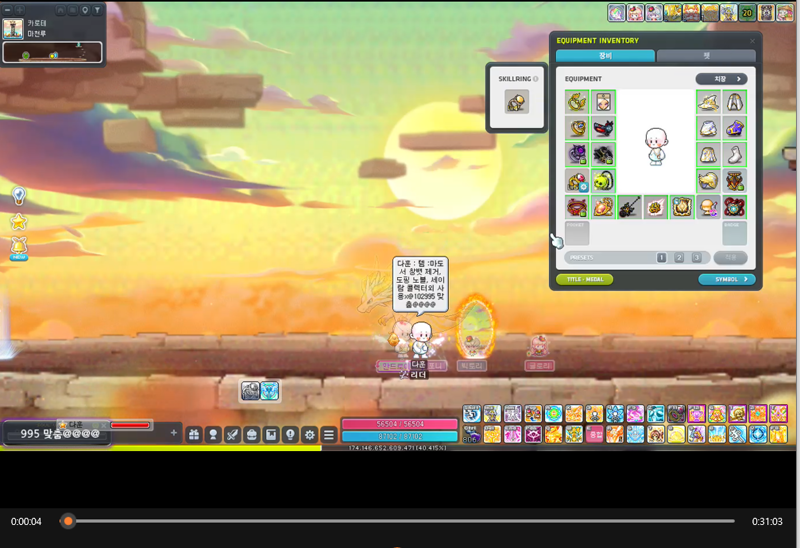This screenshot has width=800, height=548.
Task: Select the purple dark ring slot
Action: click(577, 154)
